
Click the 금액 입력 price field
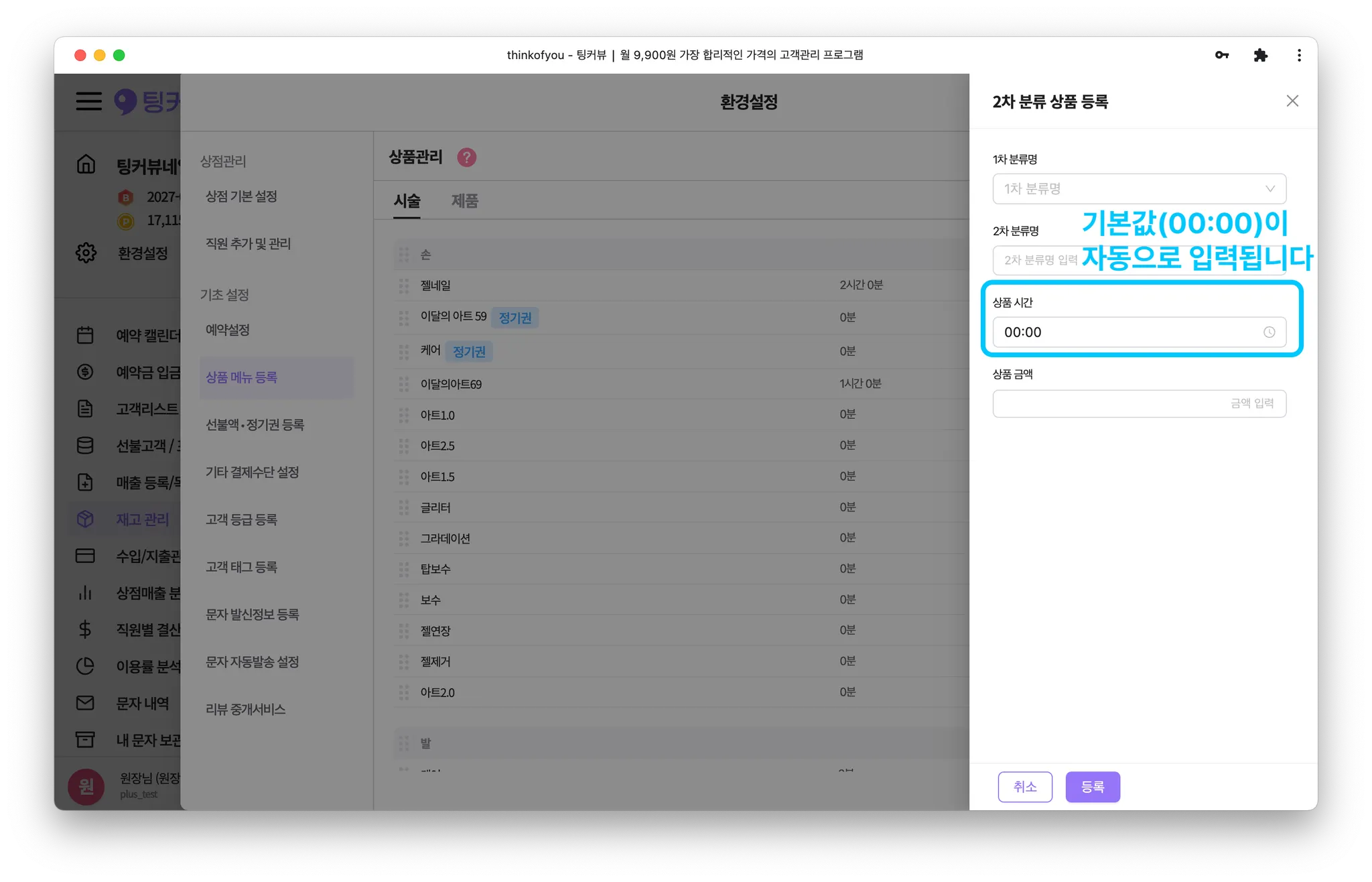click(x=1139, y=403)
